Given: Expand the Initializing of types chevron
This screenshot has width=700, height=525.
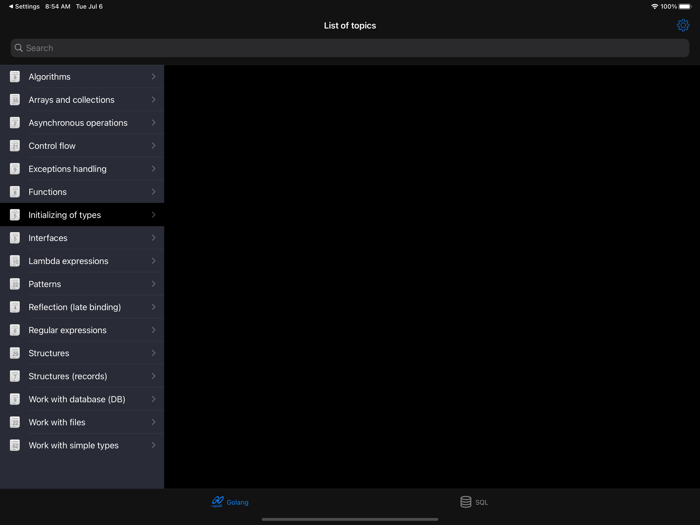Looking at the screenshot, I should [x=154, y=215].
